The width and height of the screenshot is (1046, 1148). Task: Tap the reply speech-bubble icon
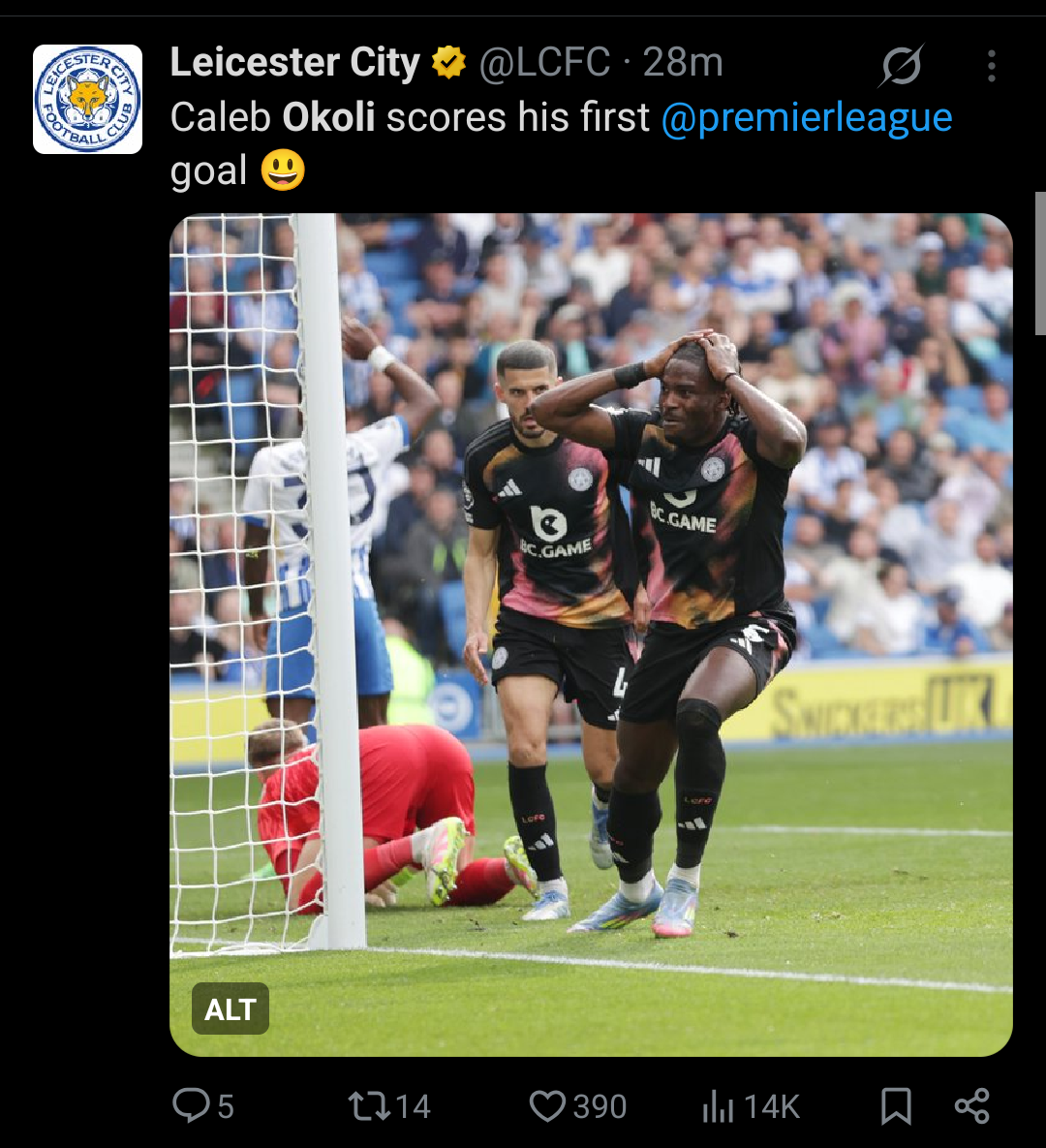tap(191, 1105)
